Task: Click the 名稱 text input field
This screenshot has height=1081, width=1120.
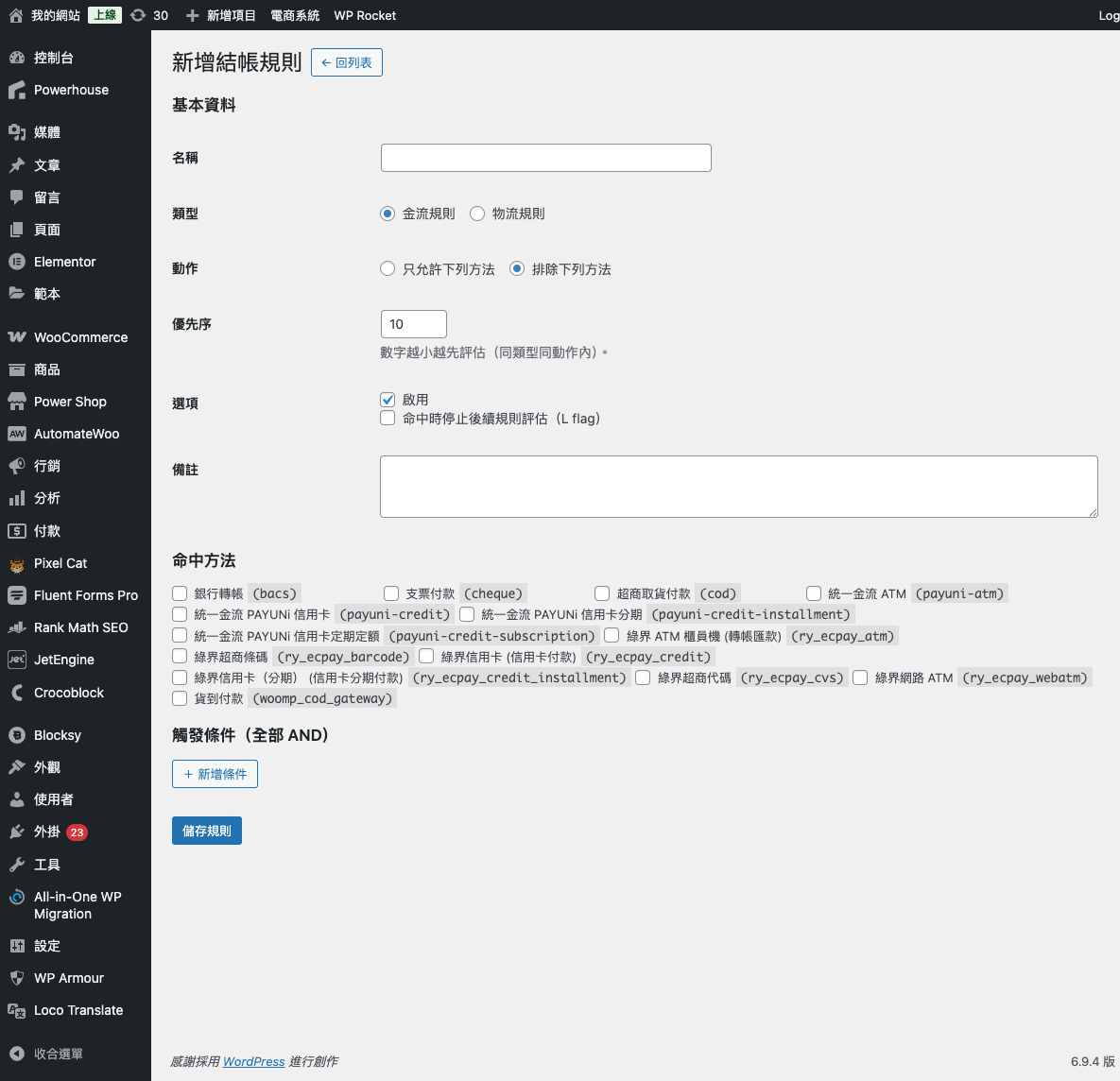Action: (545, 158)
